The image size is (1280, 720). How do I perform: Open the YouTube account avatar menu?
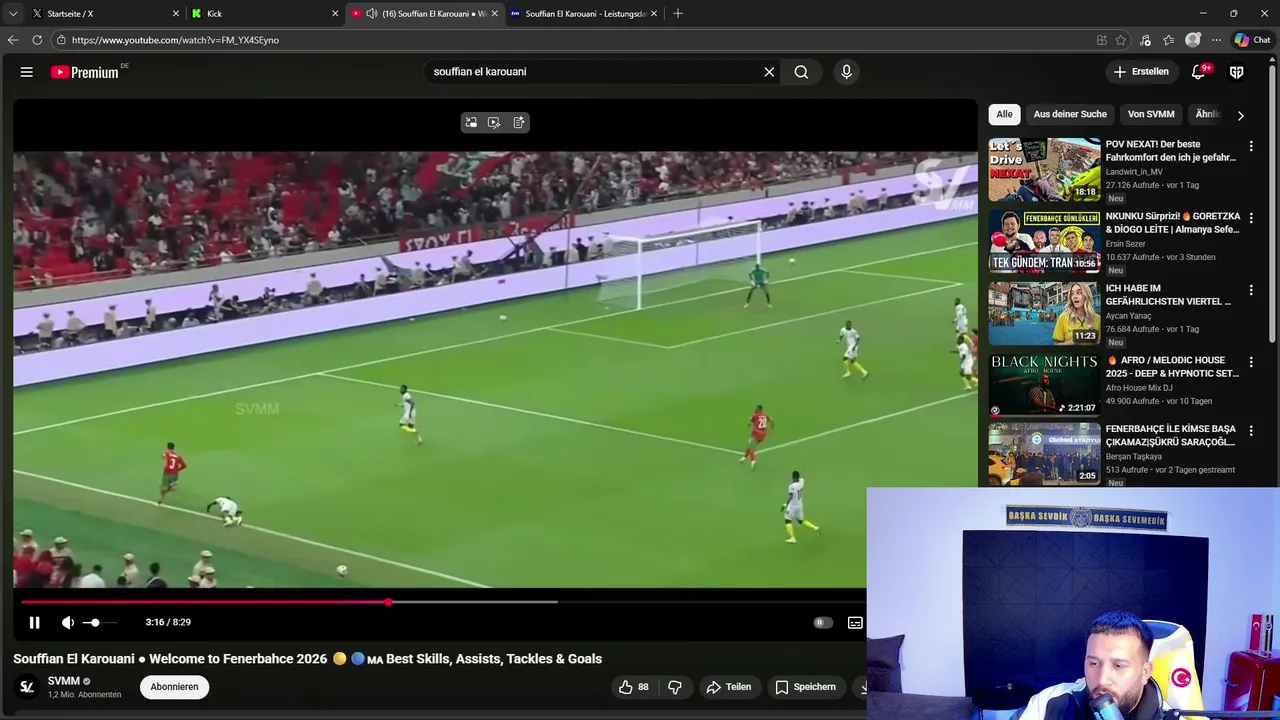pos(1237,72)
